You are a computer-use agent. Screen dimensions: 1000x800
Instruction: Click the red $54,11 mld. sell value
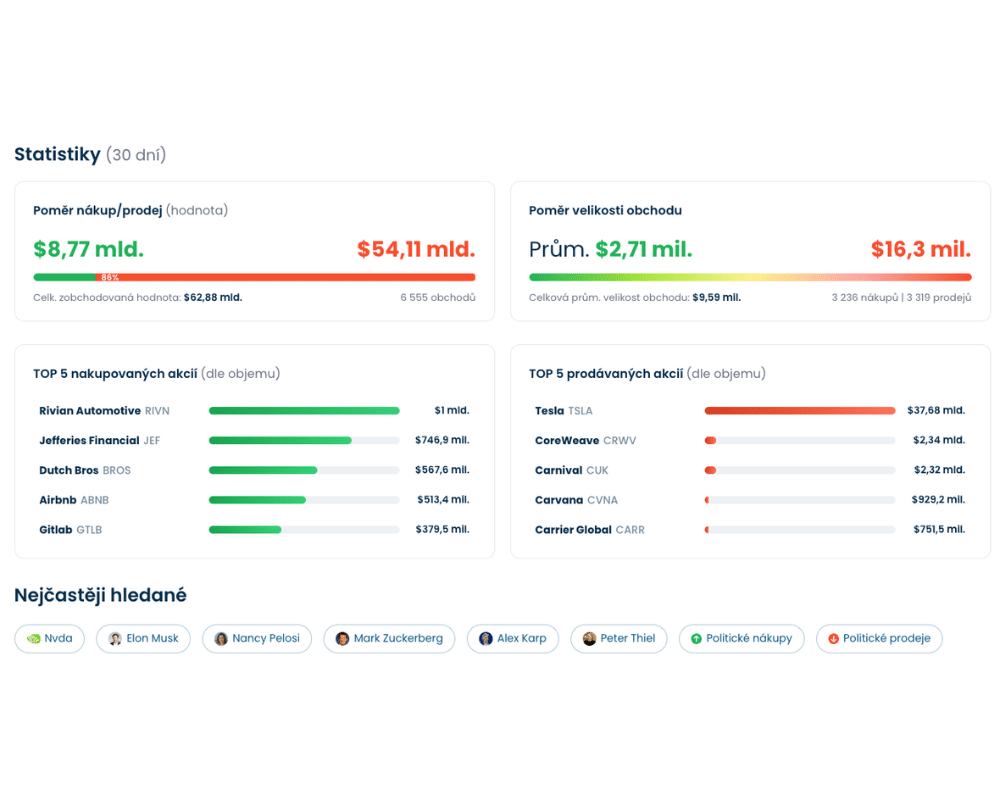pos(416,249)
